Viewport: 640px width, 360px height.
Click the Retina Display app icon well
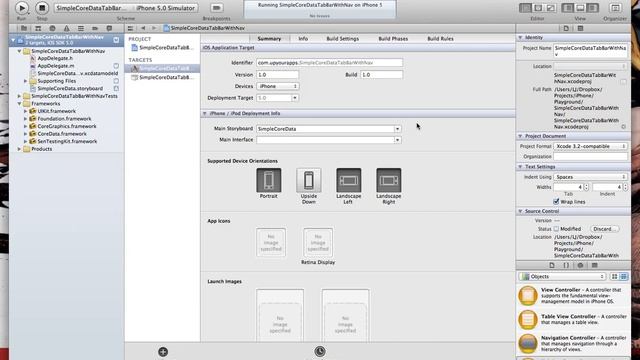pos(318,243)
